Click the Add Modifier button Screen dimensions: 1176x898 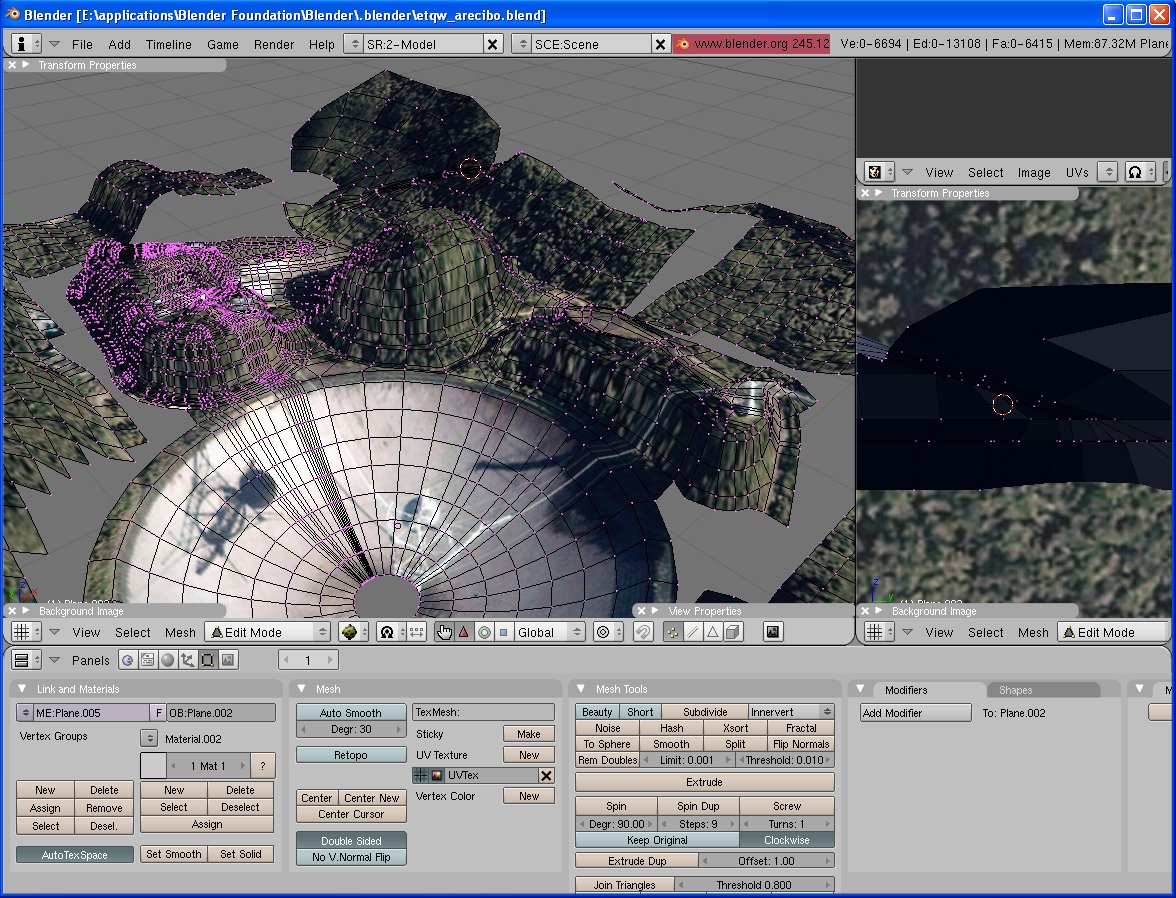tap(915, 713)
